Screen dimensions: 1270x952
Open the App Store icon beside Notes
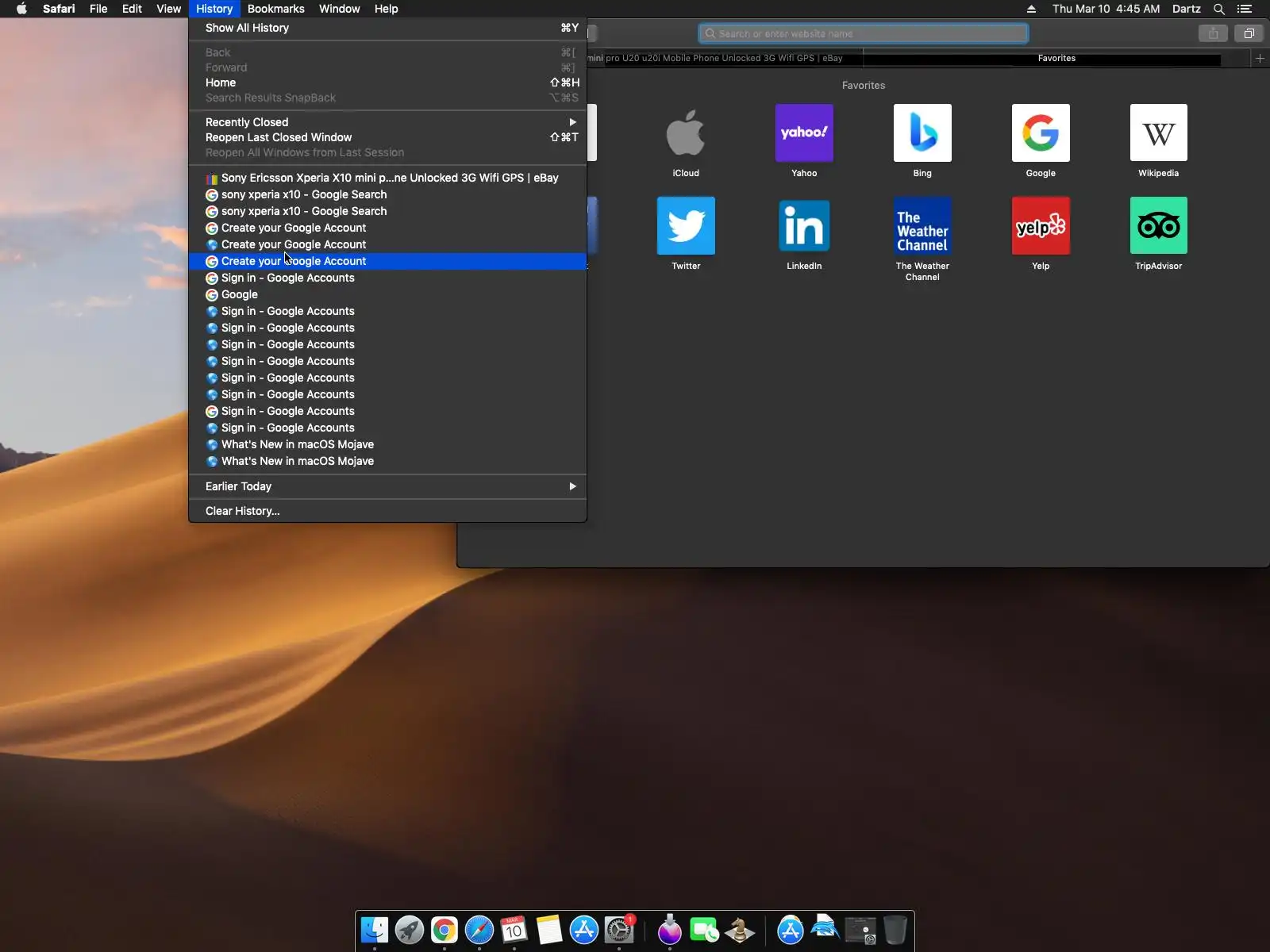pyautogui.click(x=584, y=930)
